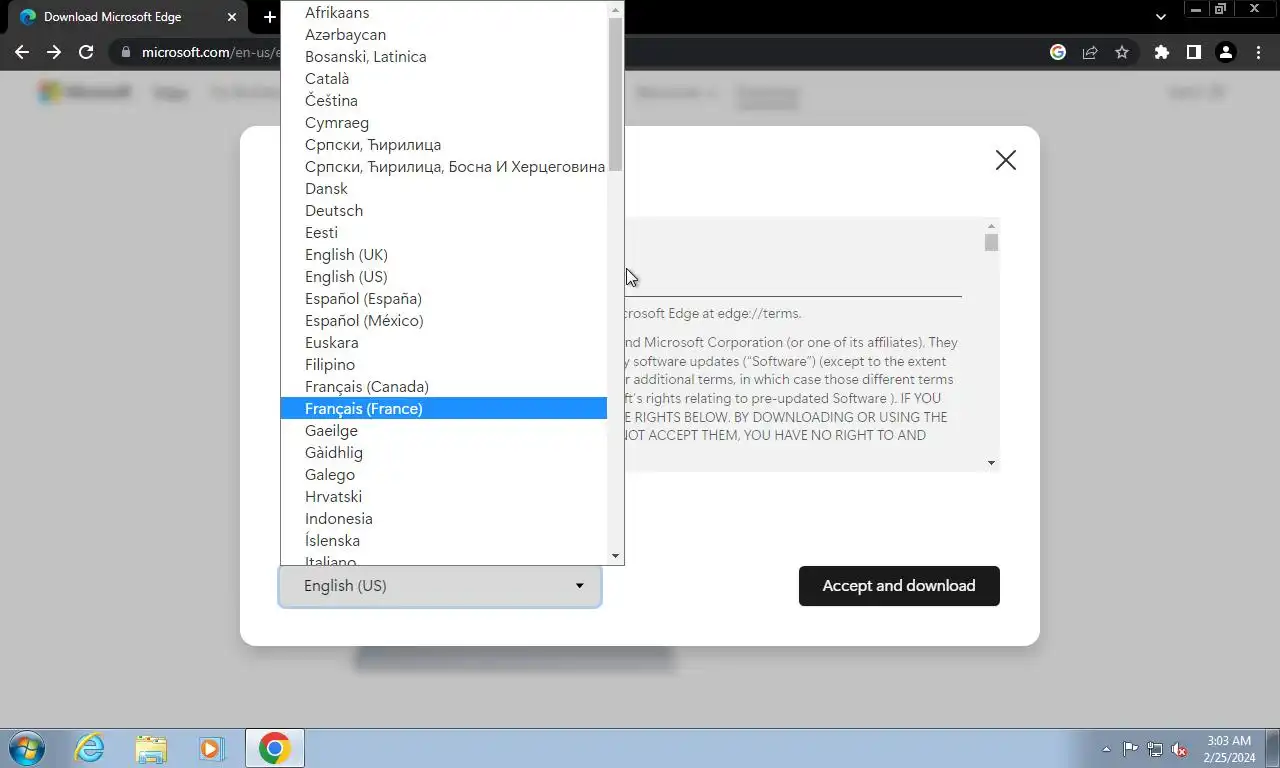Click the address bar URL
The image size is (1280, 768).
coord(210,52)
